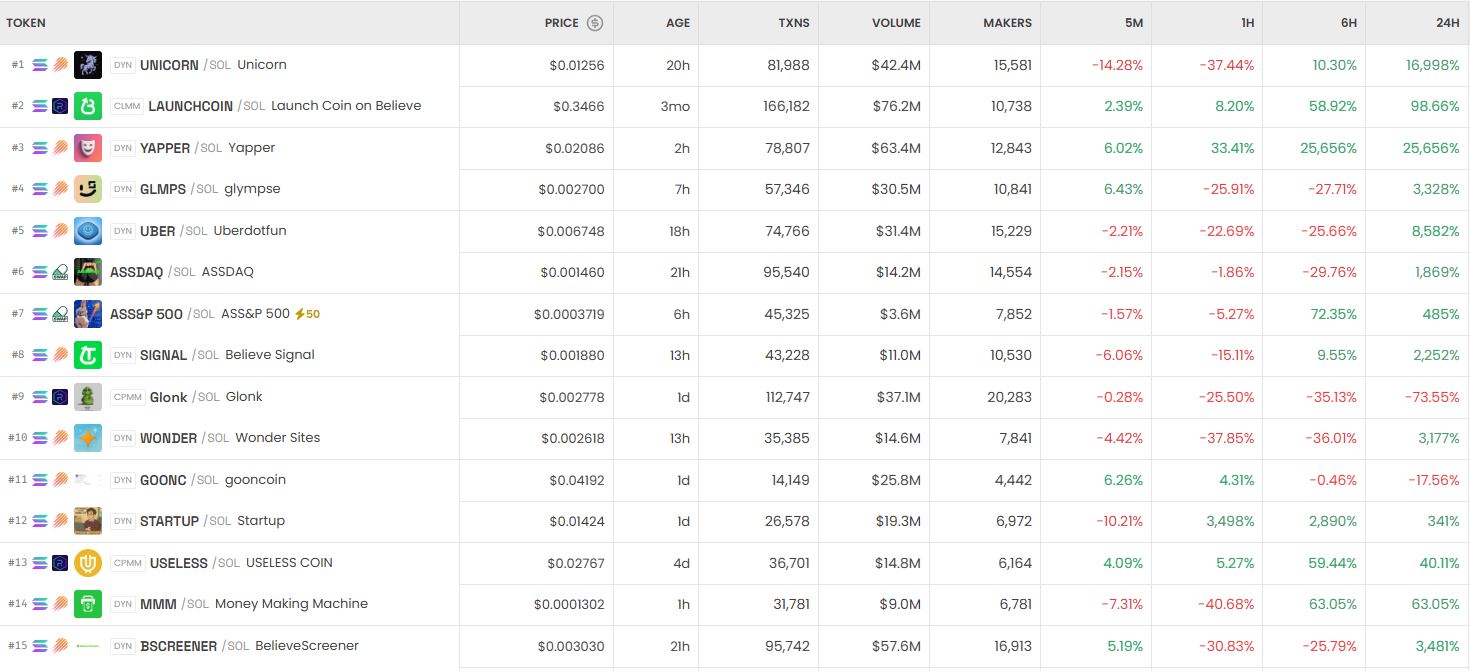
Task: Click LAUNCHCOIN volume $76.2M
Action: (x=896, y=106)
